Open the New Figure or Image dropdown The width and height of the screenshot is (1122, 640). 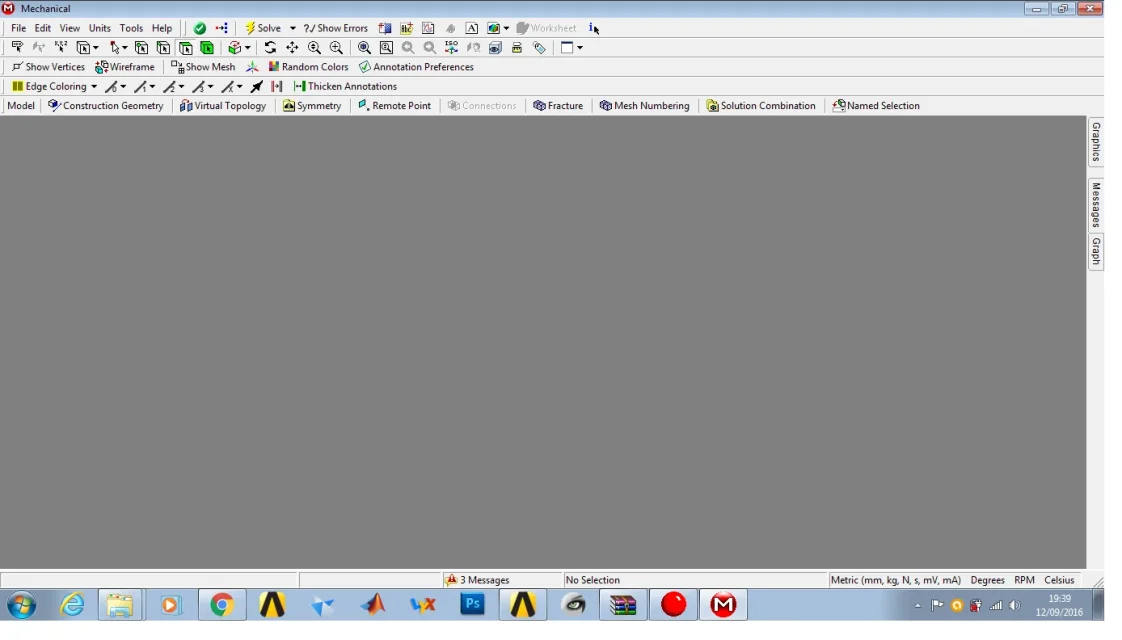pos(506,29)
